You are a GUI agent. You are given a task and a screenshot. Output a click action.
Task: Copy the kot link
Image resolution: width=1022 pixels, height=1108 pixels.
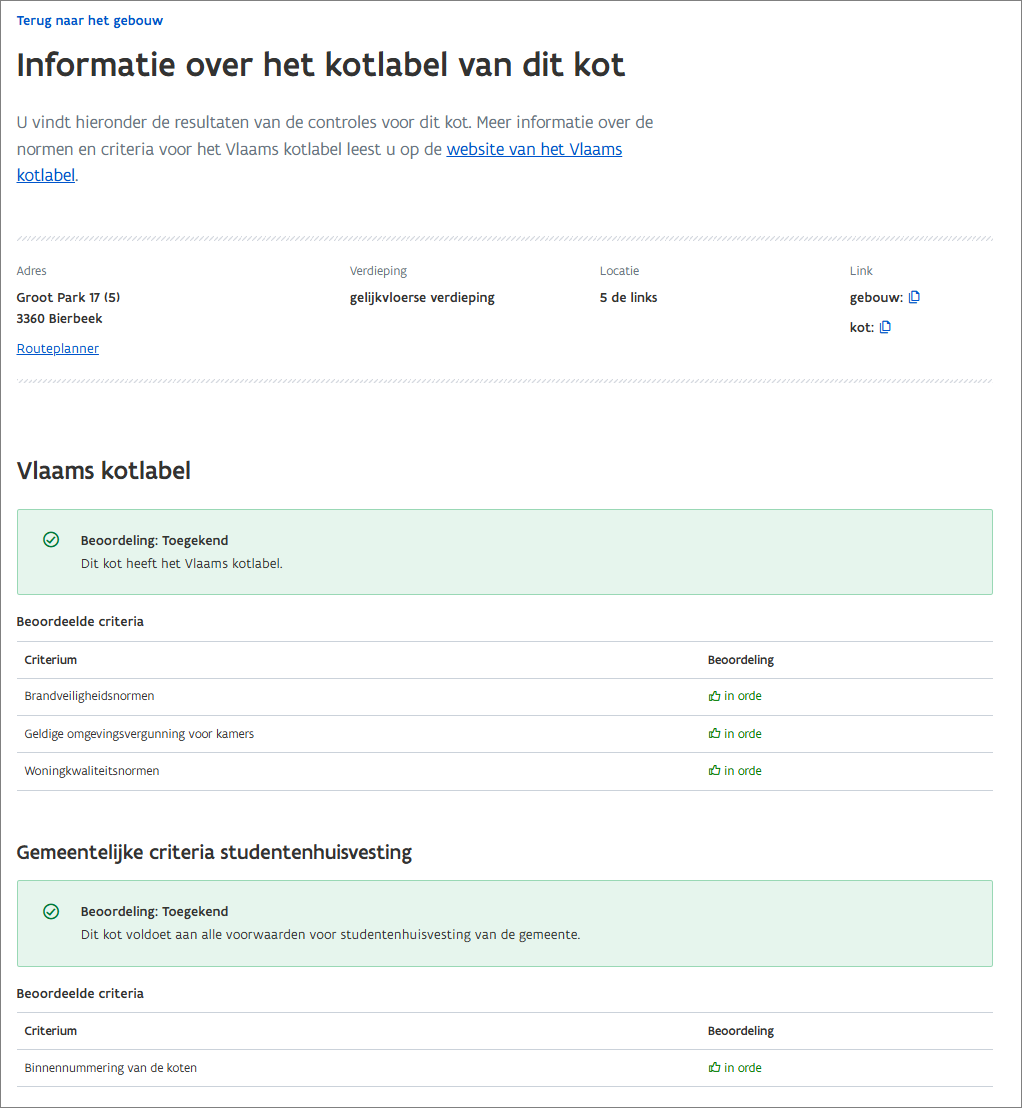coord(885,327)
